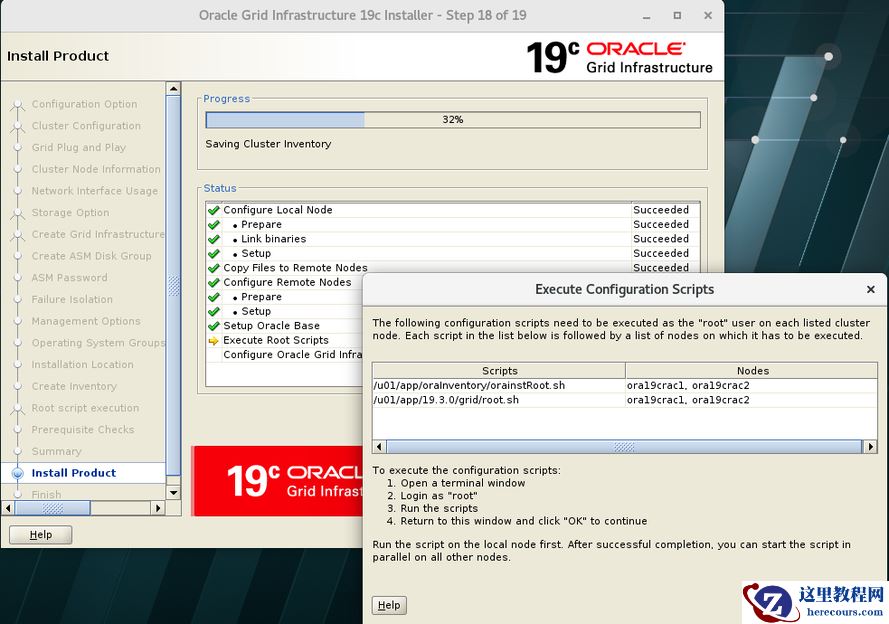889x624 pixels.
Task: Select Install Product step in sidebar
Action: click(x=73, y=473)
